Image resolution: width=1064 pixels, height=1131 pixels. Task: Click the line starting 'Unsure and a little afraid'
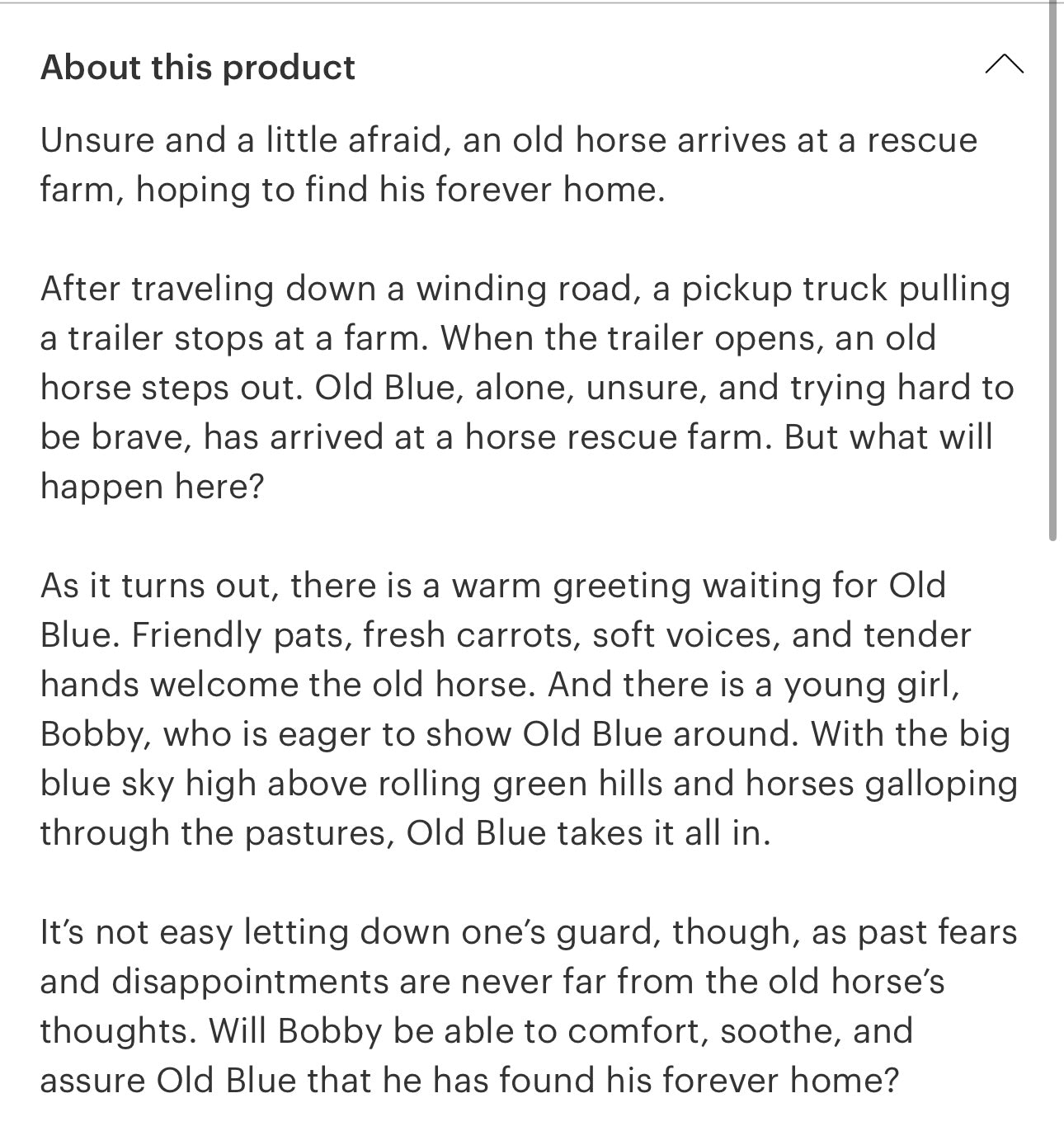(509, 140)
